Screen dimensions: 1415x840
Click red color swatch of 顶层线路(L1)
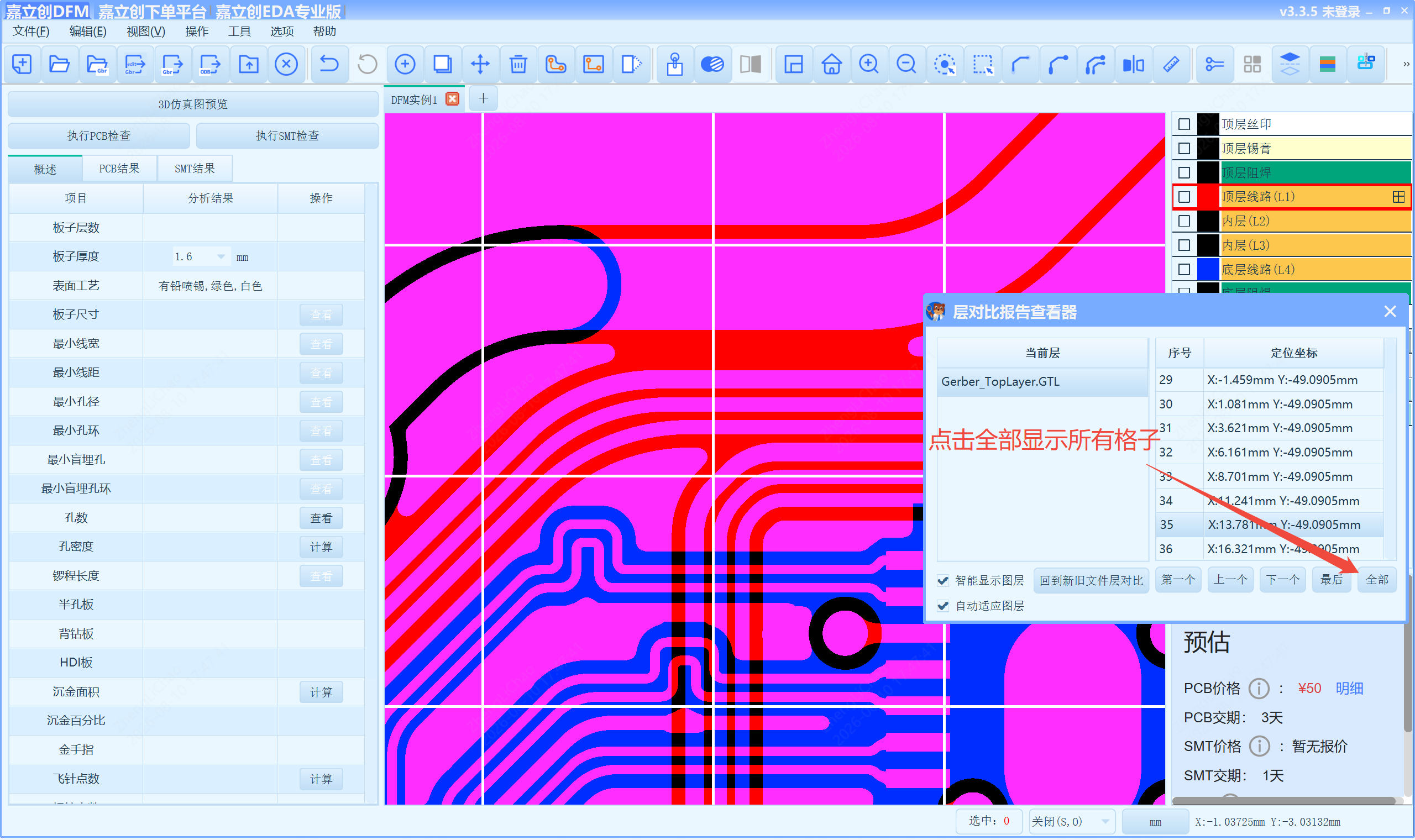click(x=1208, y=197)
